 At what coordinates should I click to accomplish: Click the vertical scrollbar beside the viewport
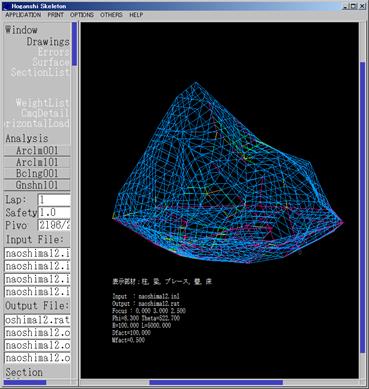pyautogui.click(x=363, y=207)
